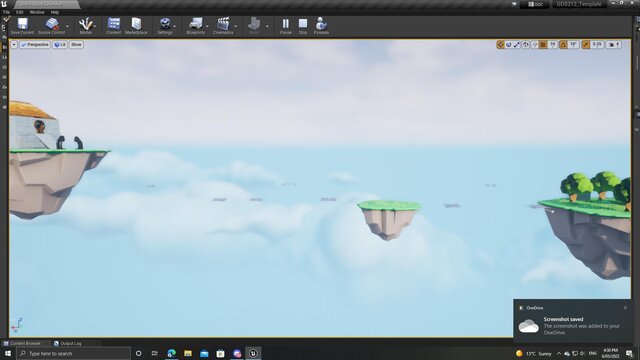Open Microsoft Store from the taskbar

[x=220, y=353]
